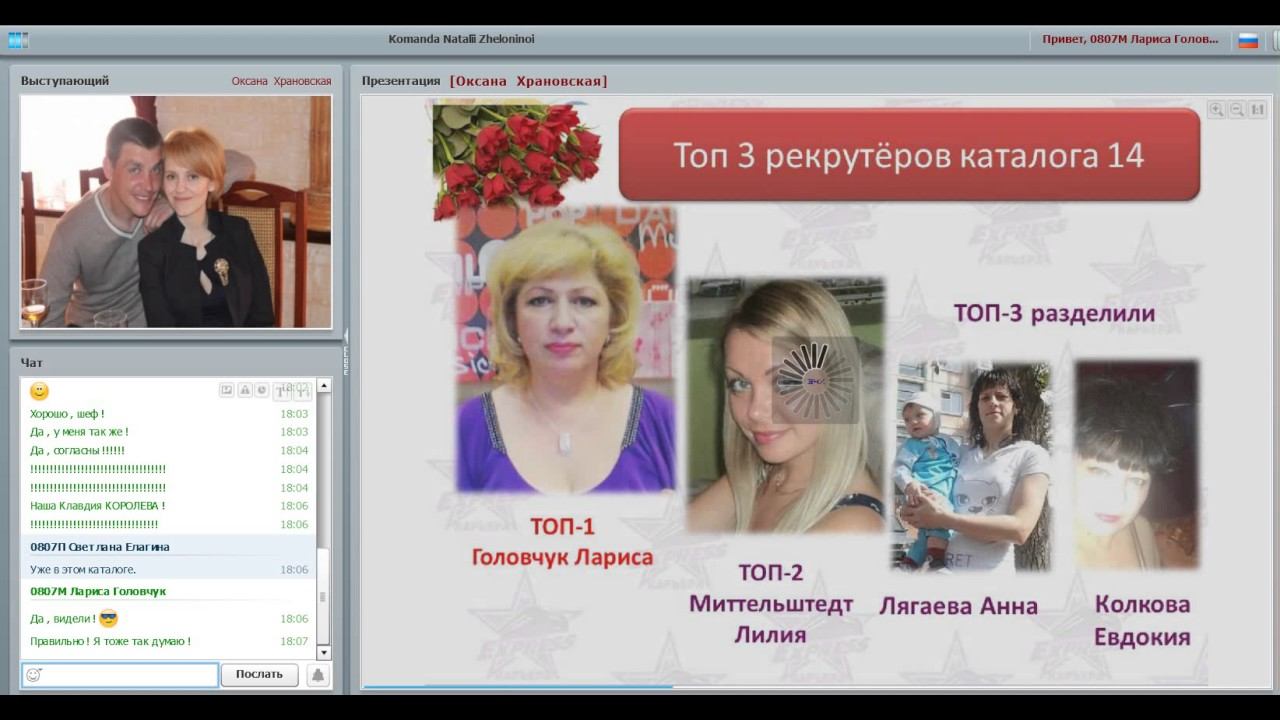Click [Оксана Храновская] in presentation header

click(528, 81)
